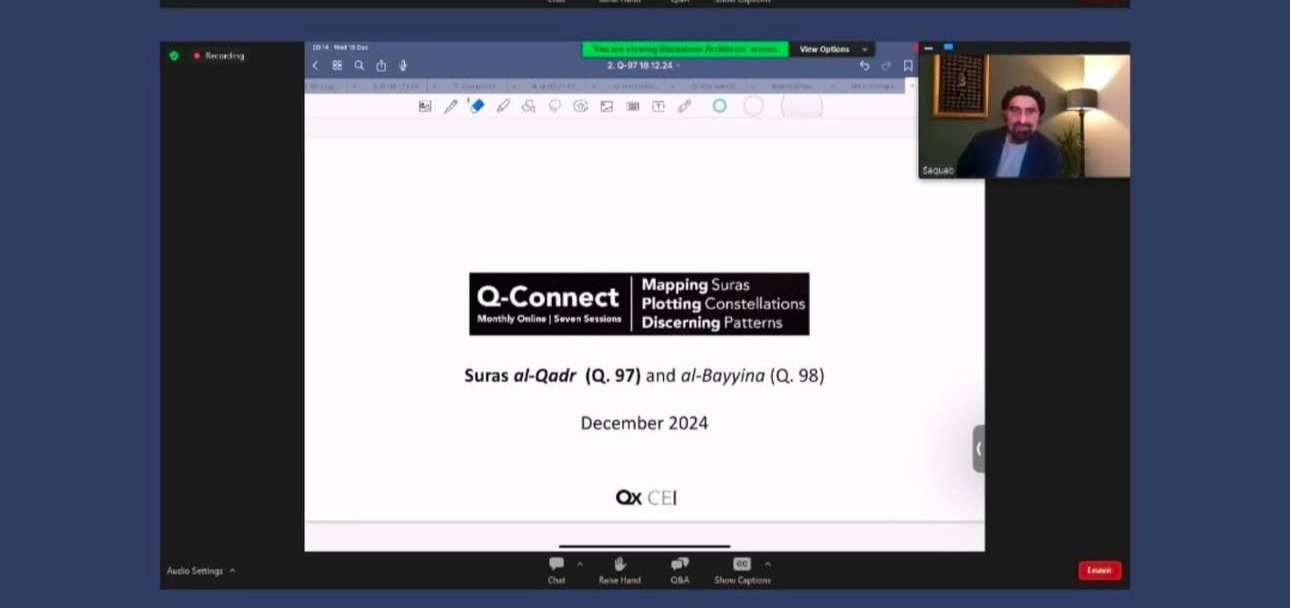This screenshot has width=1290, height=608.
Task: Click the green screen-sharing notice banner
Action: 685,49
